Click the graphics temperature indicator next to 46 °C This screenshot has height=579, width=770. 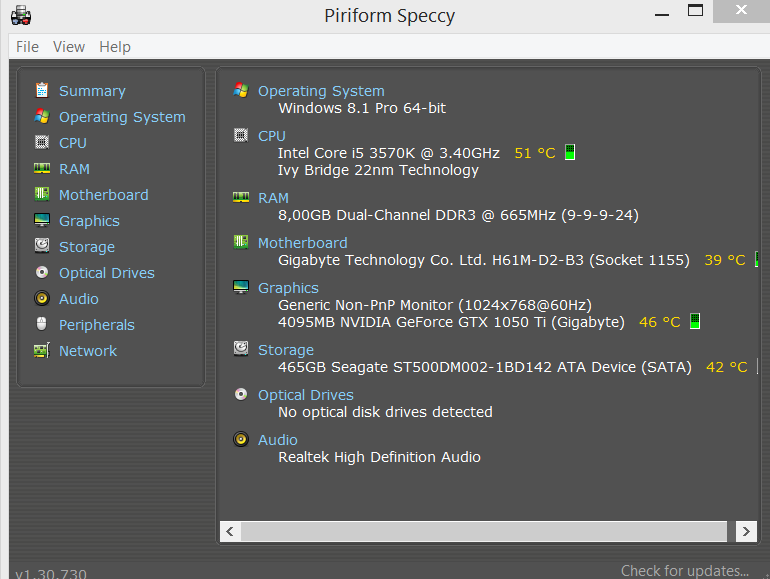click(x=695, y=322)
